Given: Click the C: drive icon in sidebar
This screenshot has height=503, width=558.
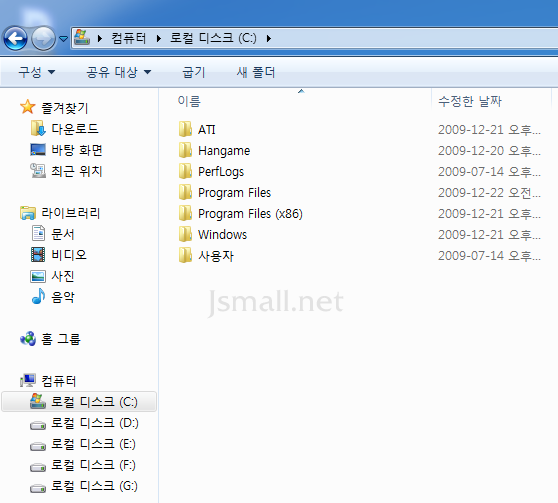Looking at the screenshot, I should coord(38,401).
